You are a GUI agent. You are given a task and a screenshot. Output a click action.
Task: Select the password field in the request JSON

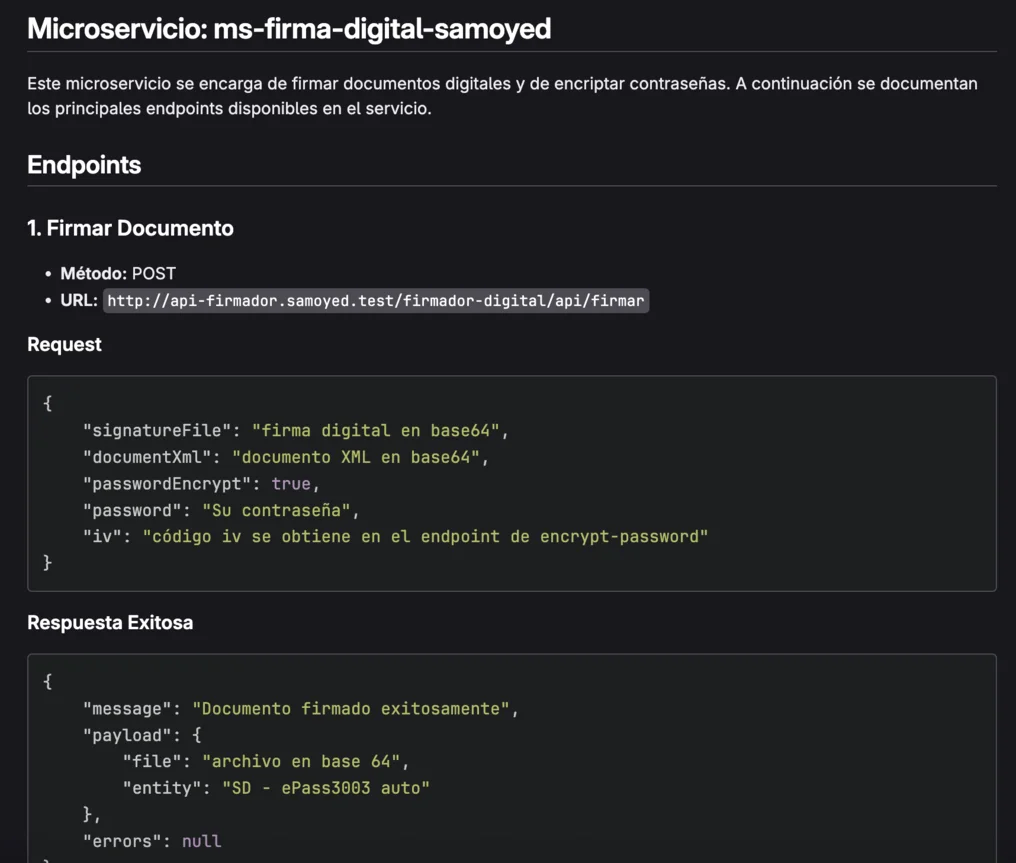click(130, 510)
